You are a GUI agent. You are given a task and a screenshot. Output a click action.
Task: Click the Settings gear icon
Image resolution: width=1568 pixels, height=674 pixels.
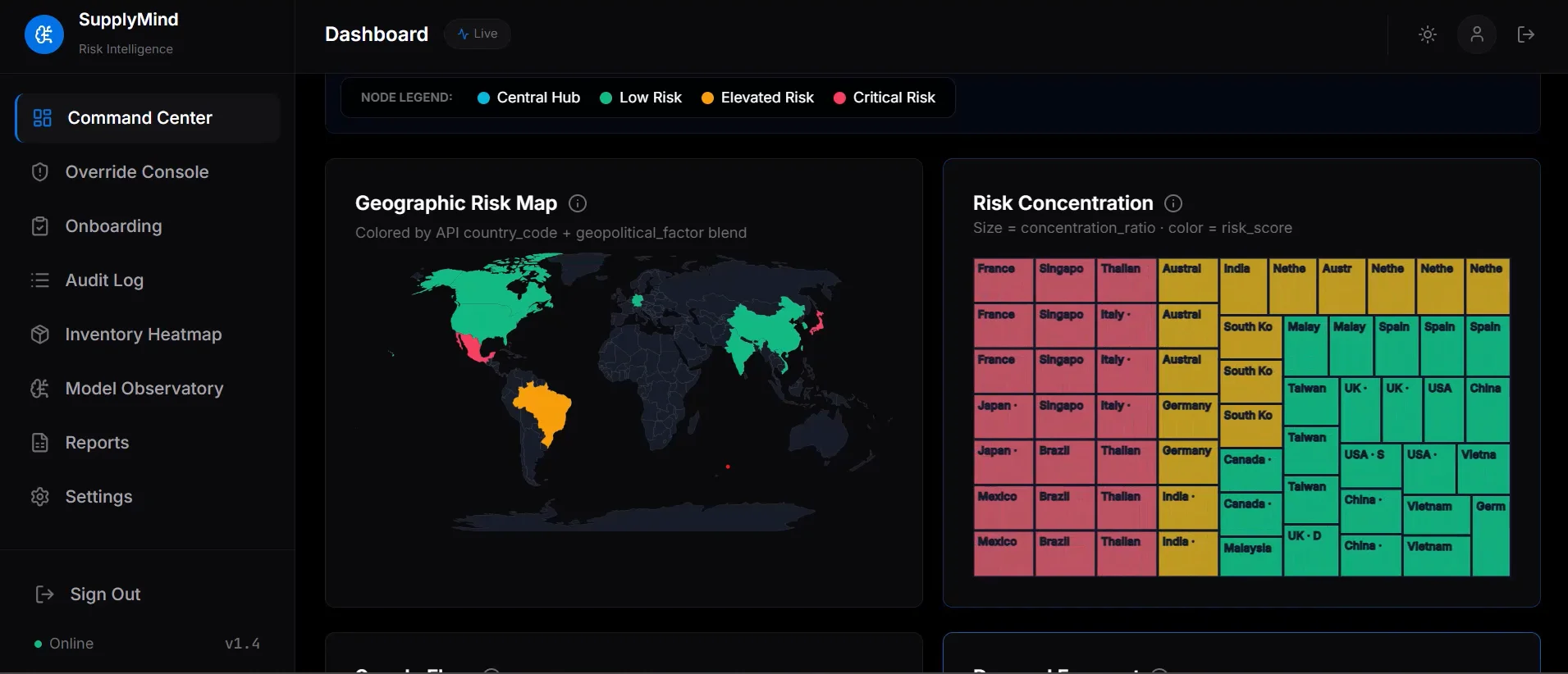click(x=40, y=497)
